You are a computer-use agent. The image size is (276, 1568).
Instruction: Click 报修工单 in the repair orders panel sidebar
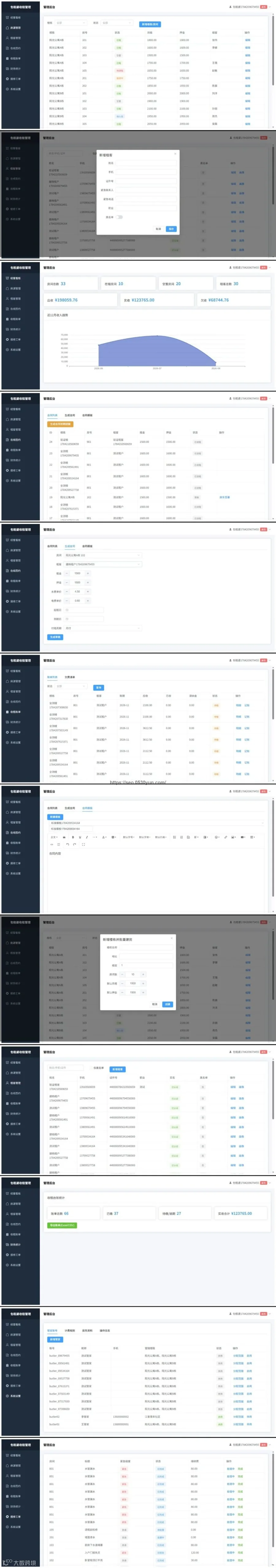15,1516
